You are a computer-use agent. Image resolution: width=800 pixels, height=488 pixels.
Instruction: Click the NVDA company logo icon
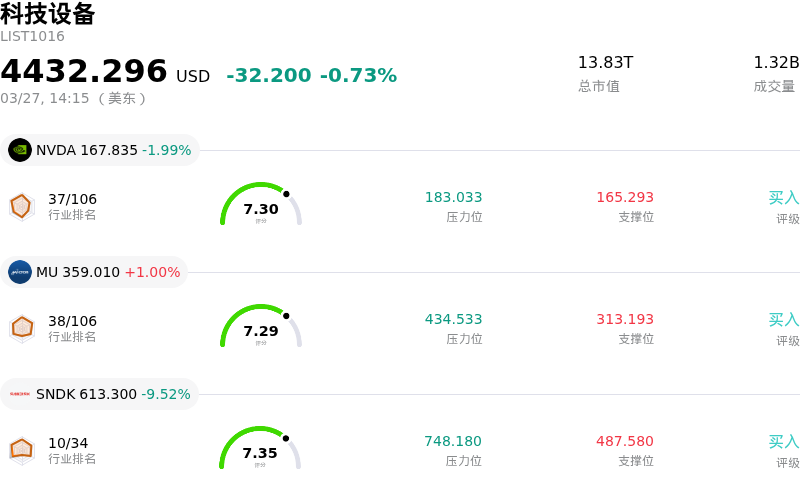point(20,150)
